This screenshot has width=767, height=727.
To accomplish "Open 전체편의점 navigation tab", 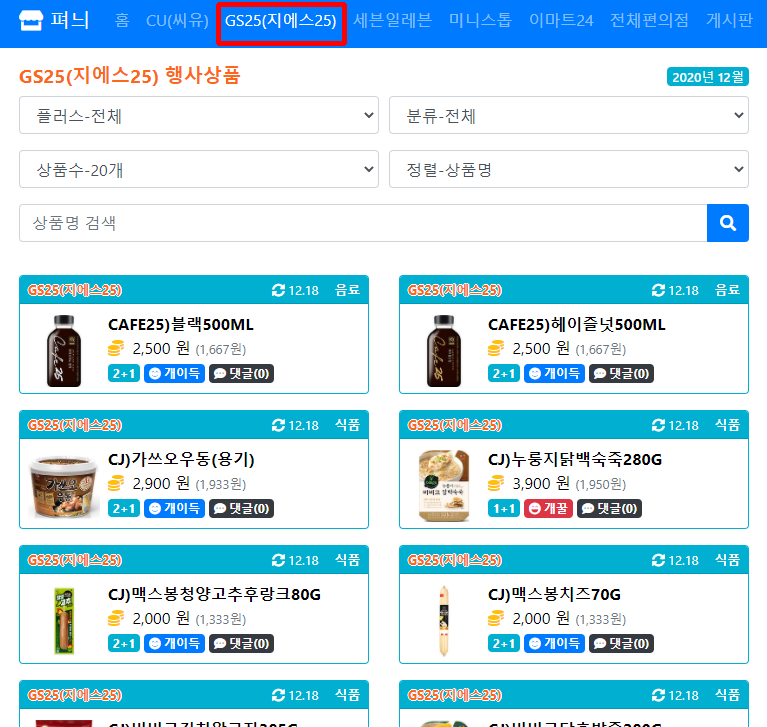I will point(649,21).
